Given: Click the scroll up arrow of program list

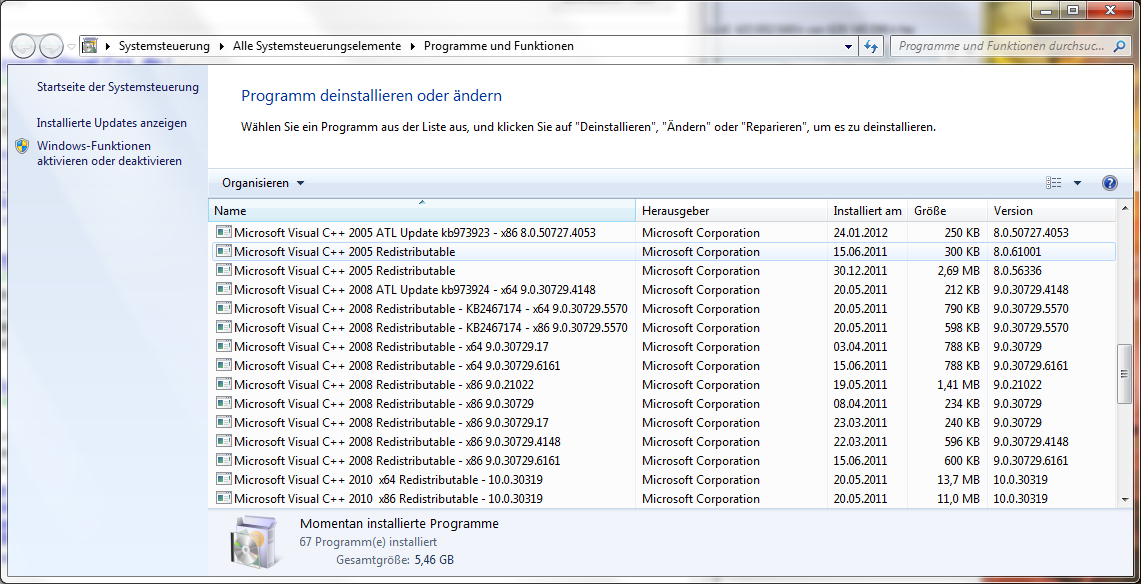Looking at the screenshot, I should [x=1125, y=208].
